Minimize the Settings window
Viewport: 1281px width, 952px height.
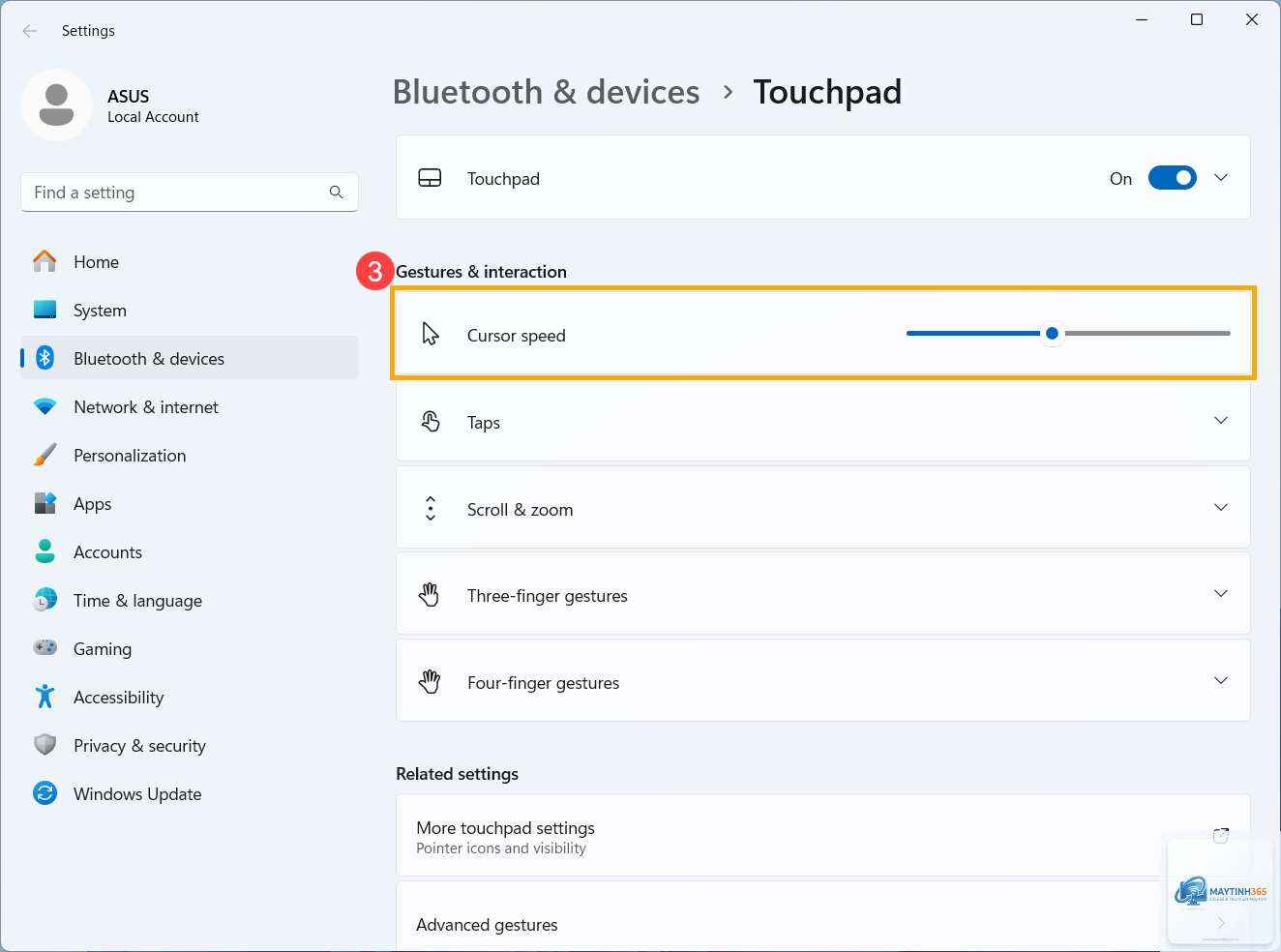tap(1142, 19)
